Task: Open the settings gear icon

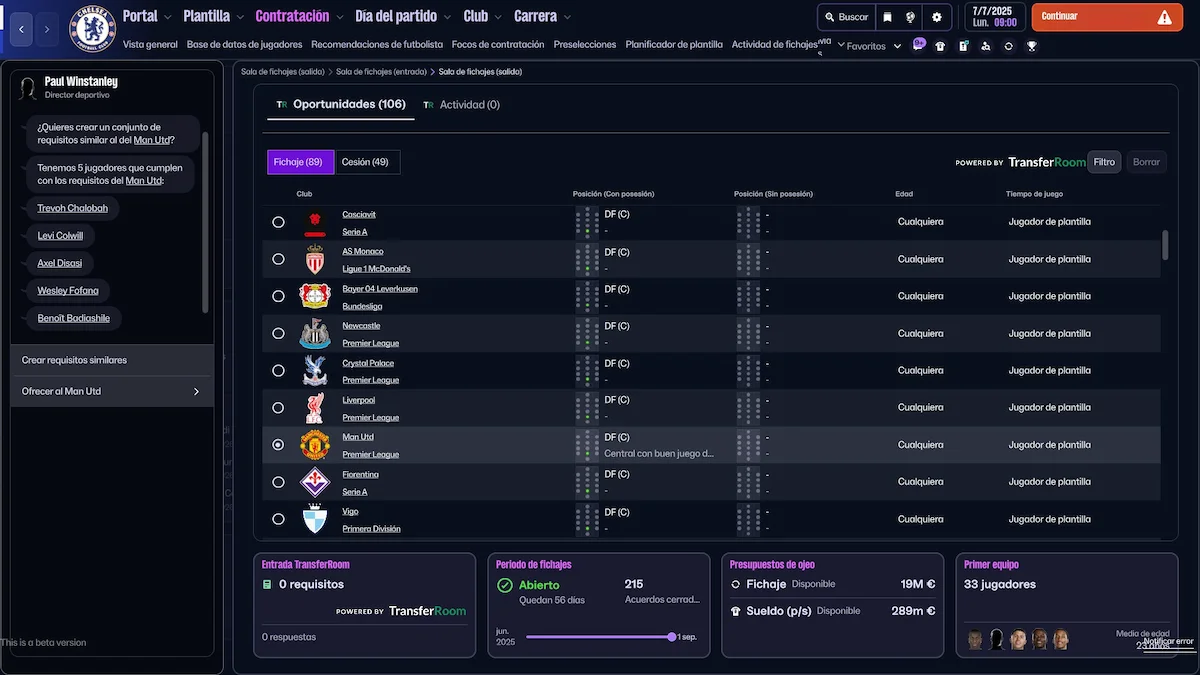Action: [937, 17]
